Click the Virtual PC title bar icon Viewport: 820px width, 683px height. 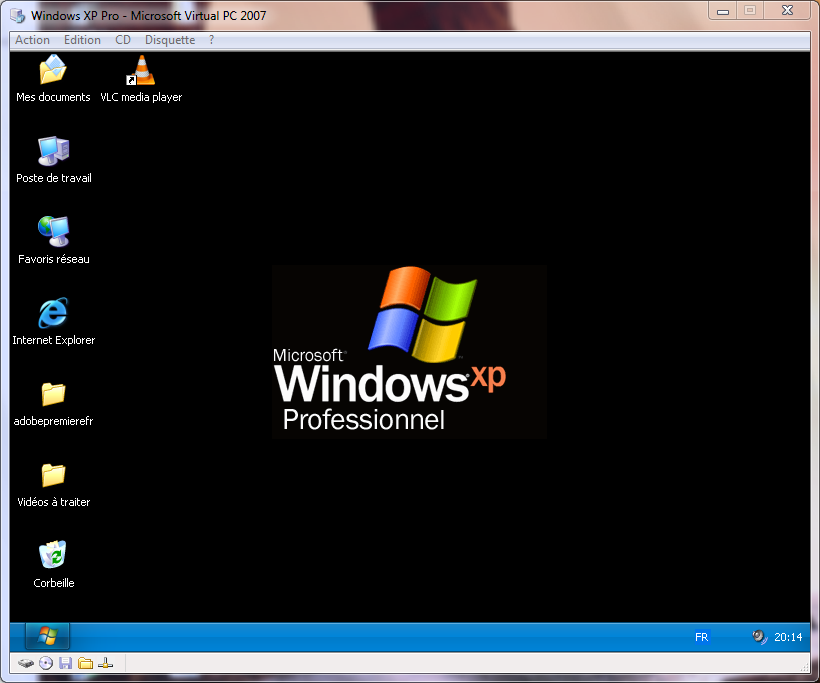17,16
